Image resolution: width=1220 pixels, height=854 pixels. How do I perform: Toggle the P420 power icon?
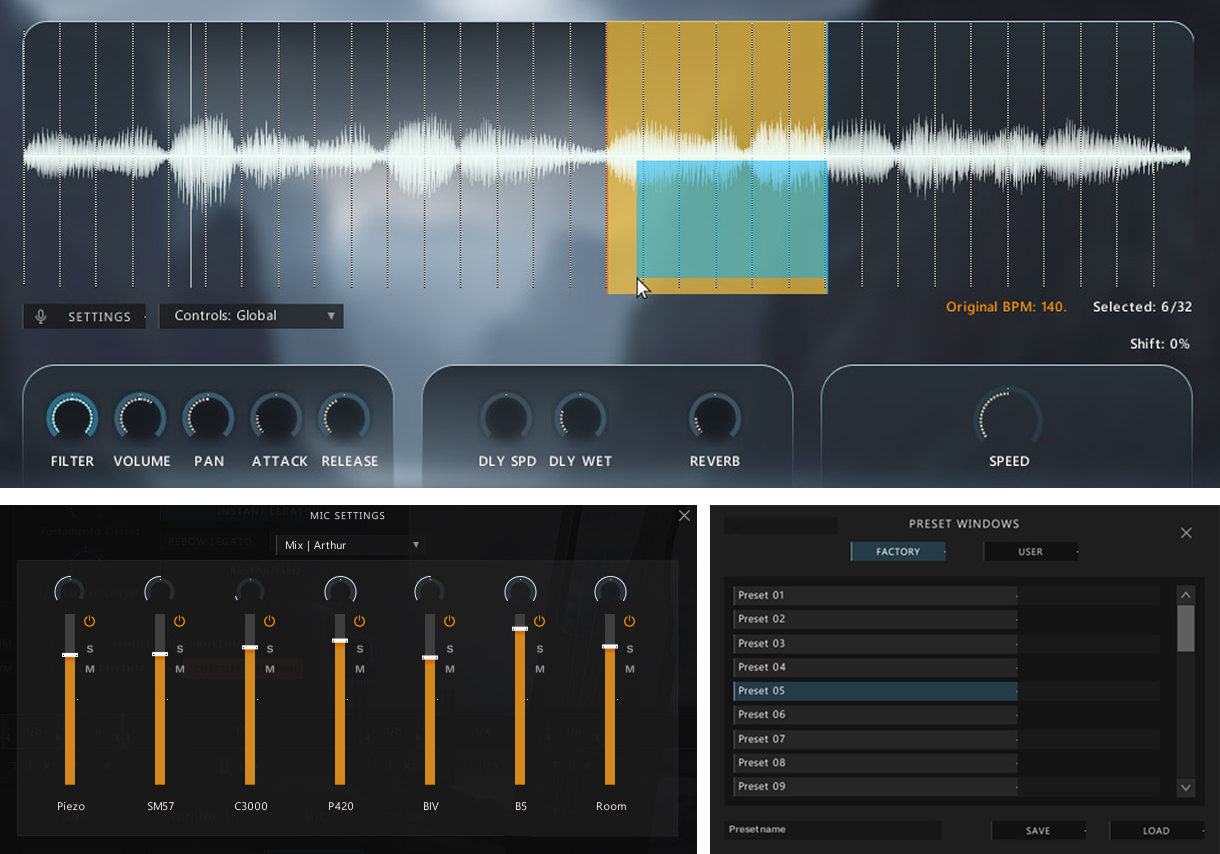(359, 621)
